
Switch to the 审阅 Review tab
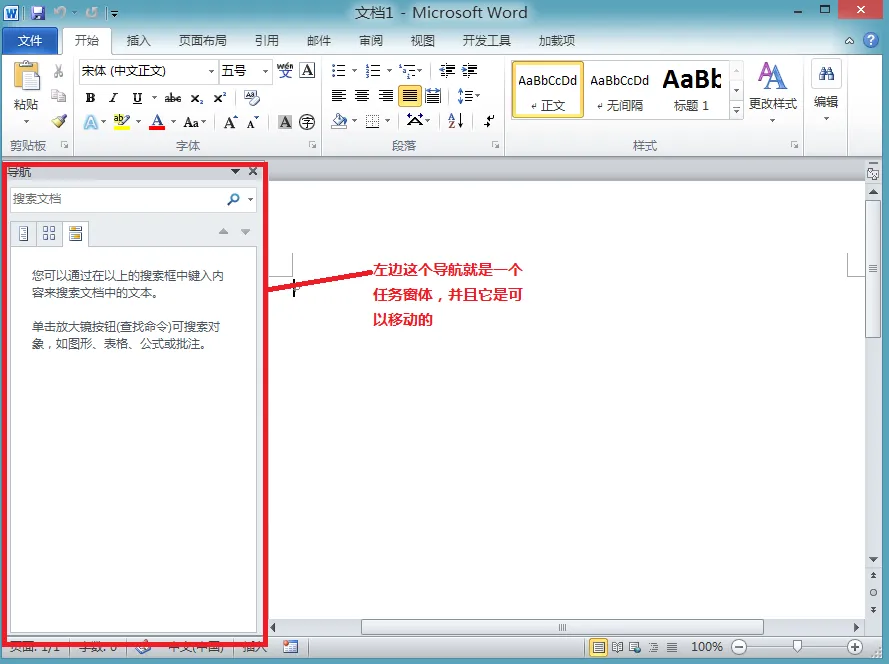[x=371, y=41]
